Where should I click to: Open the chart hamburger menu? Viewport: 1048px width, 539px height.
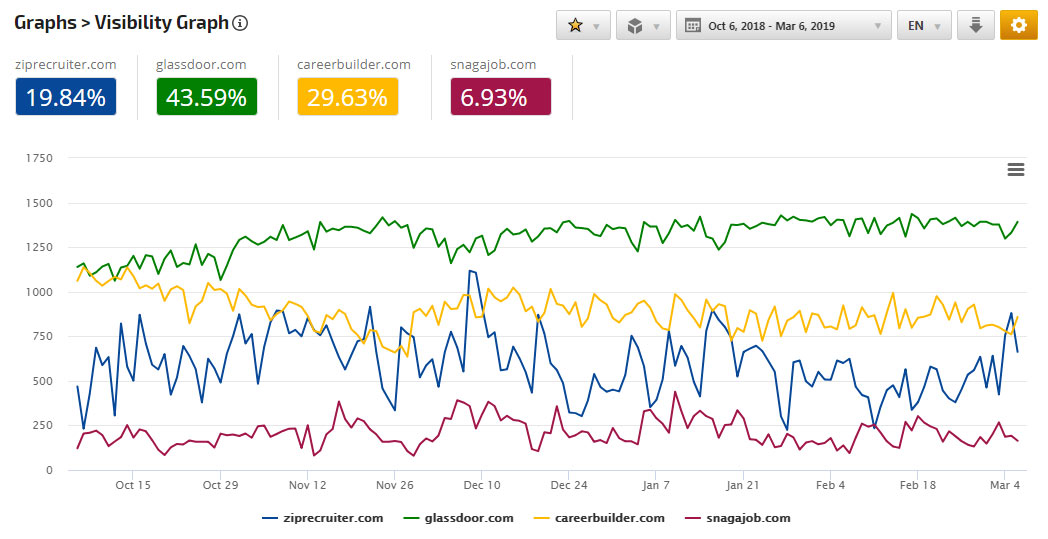click(1016, 170)
